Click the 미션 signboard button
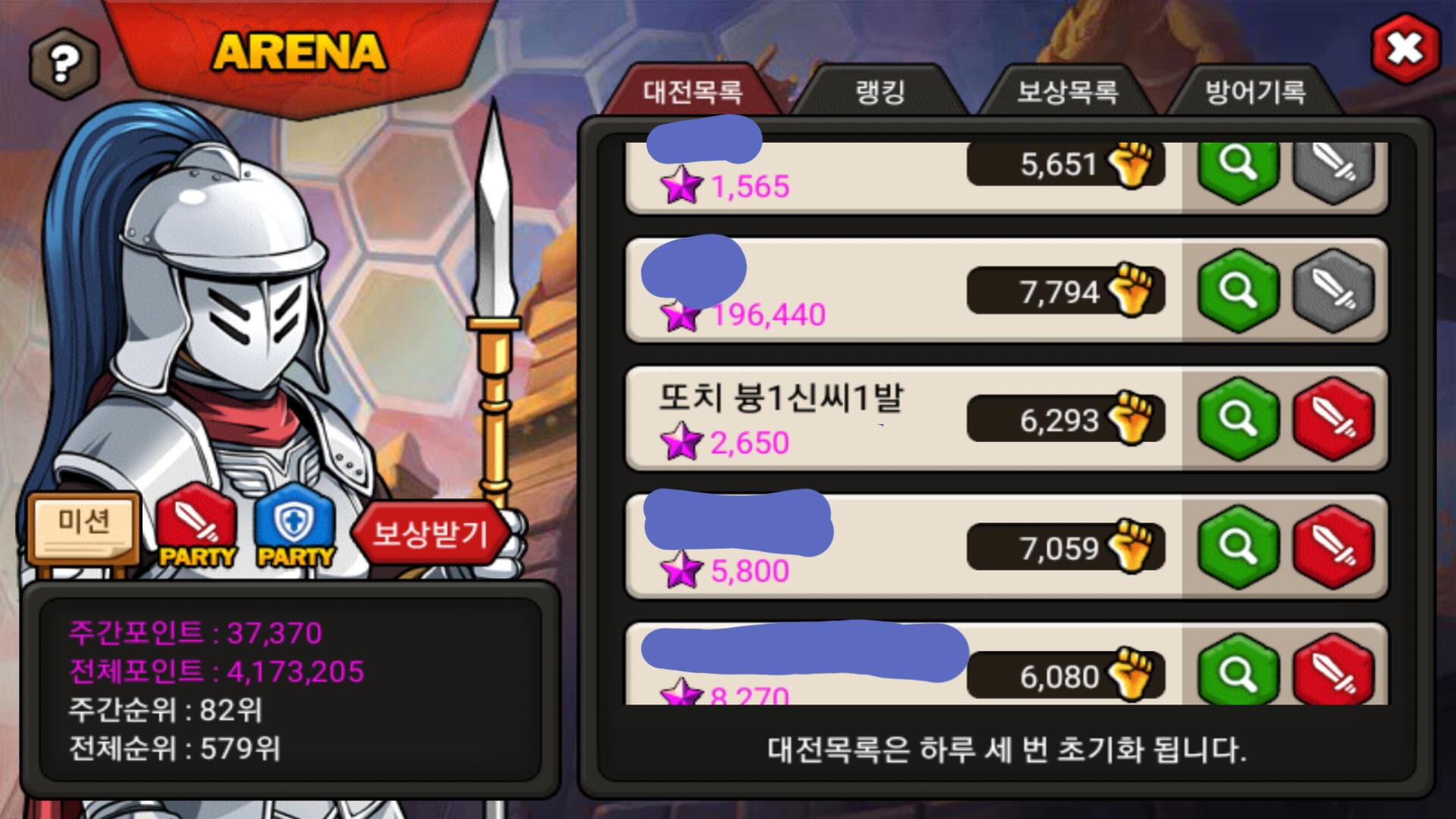This screenshot has height=819, width=1456. 83,529
